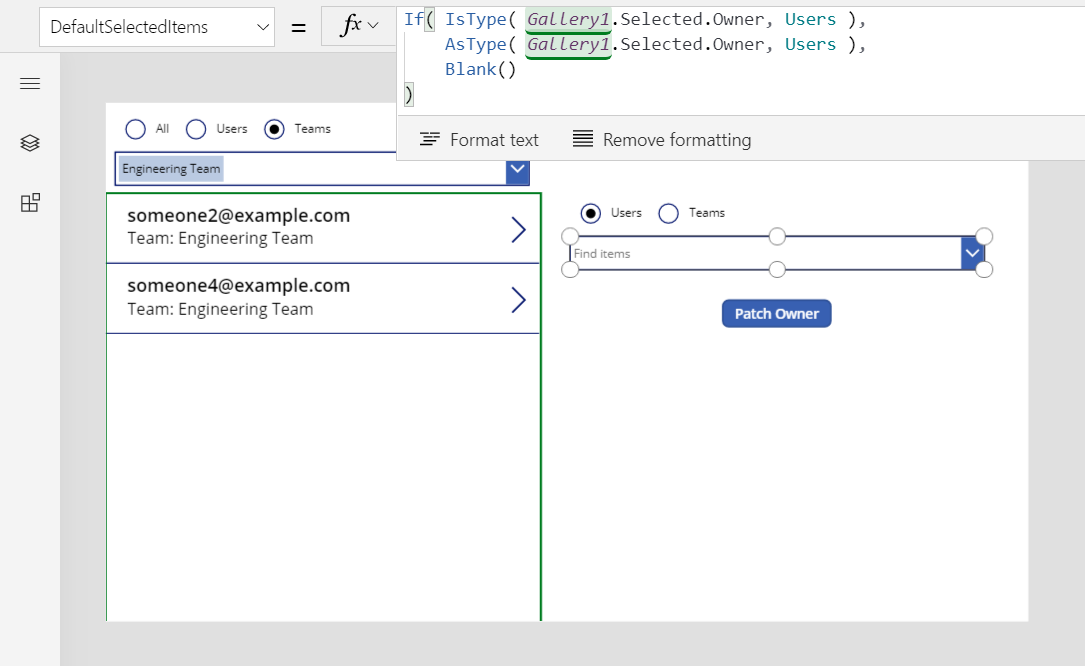
Task: Expand someone4@example.com gallery item chevron
Action: (x=518, y=299)
